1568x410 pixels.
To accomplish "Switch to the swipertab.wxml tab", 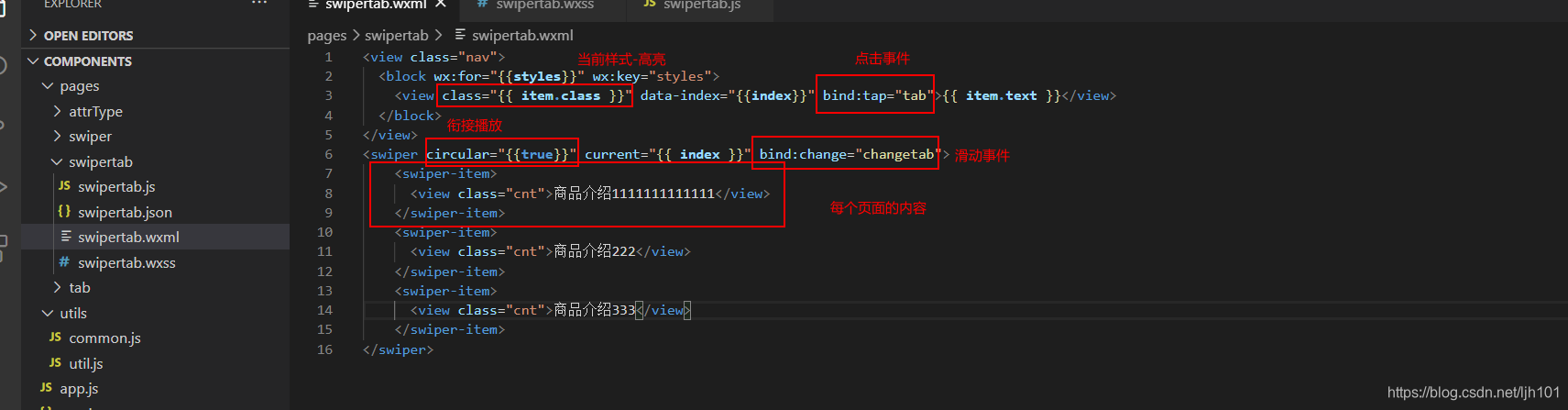I will [376, 5].
